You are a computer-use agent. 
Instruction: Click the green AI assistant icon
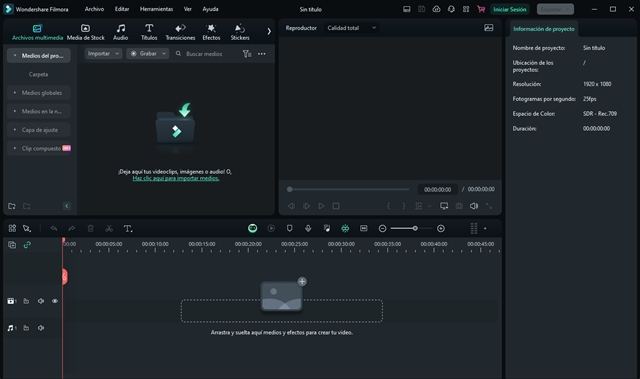[253, 228]
